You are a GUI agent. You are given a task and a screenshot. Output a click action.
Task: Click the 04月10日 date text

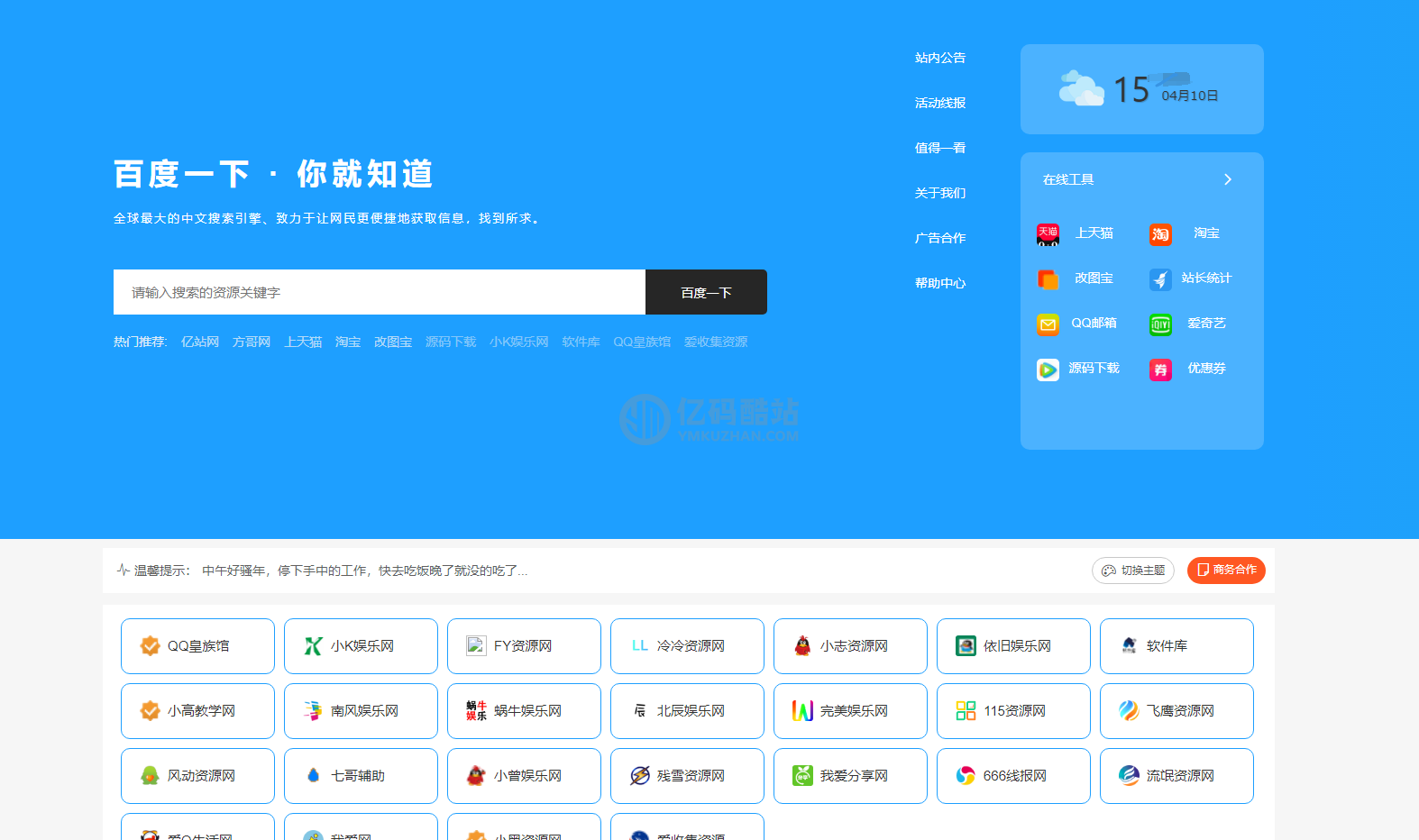(1190, 96)
